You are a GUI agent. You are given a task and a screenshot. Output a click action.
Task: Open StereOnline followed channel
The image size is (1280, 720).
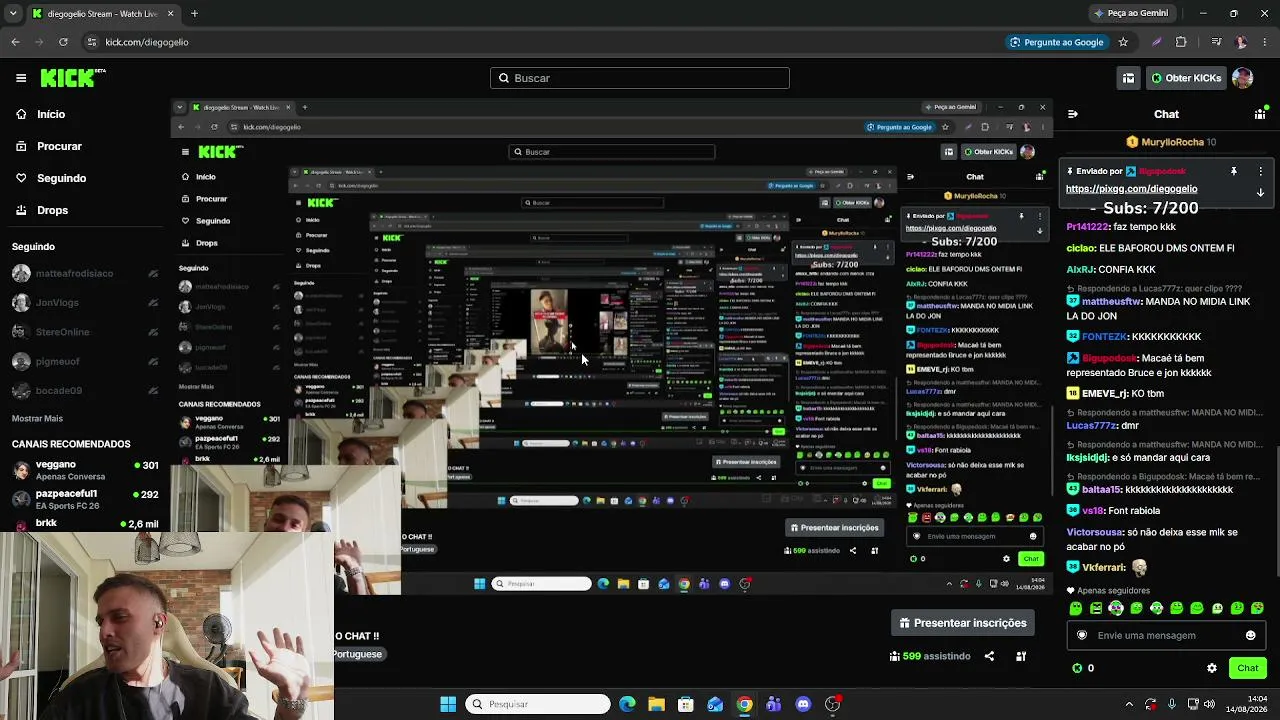point(85,332)
